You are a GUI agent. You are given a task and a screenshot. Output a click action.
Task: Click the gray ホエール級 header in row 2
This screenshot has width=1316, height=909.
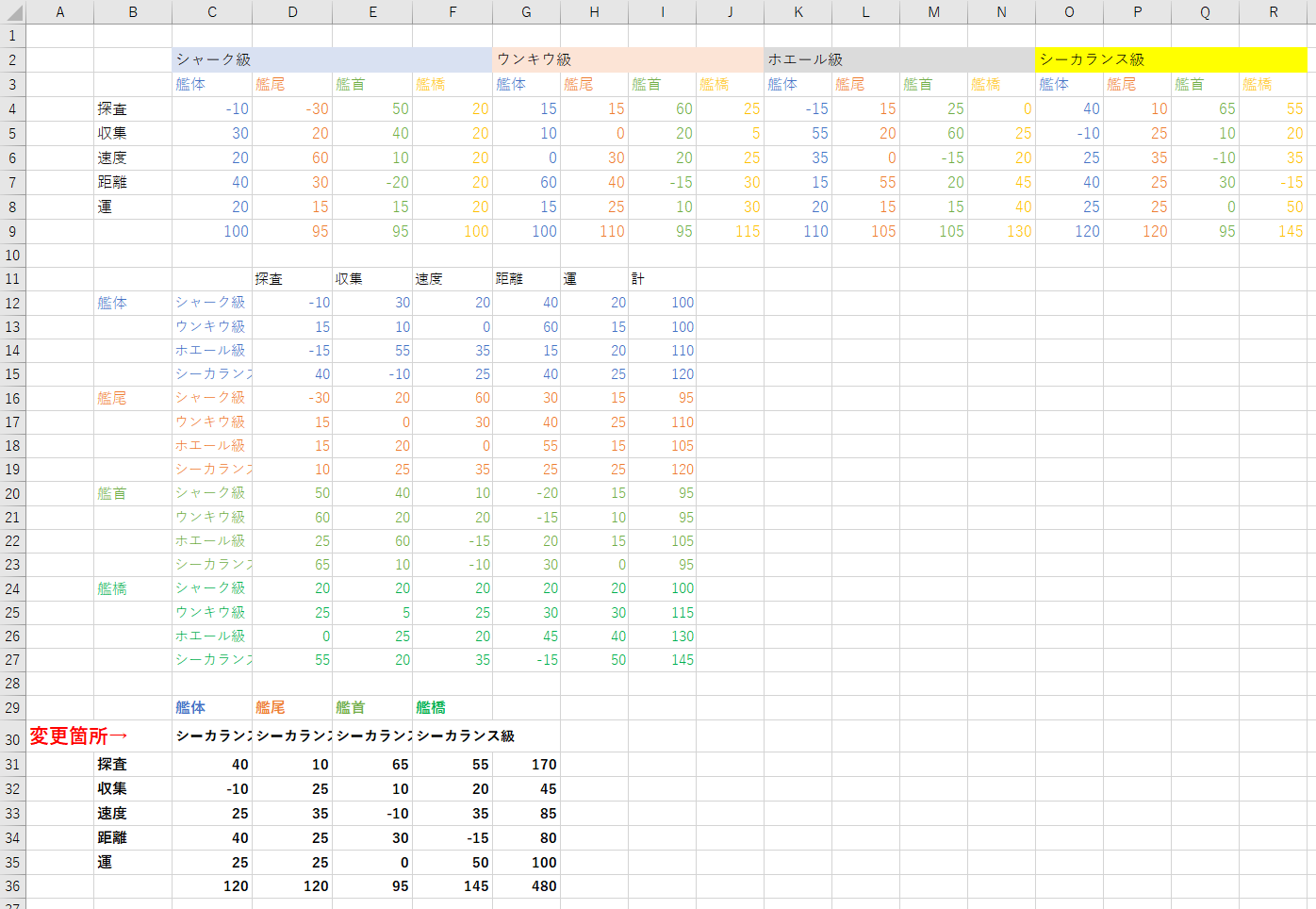tap(806, 59)
